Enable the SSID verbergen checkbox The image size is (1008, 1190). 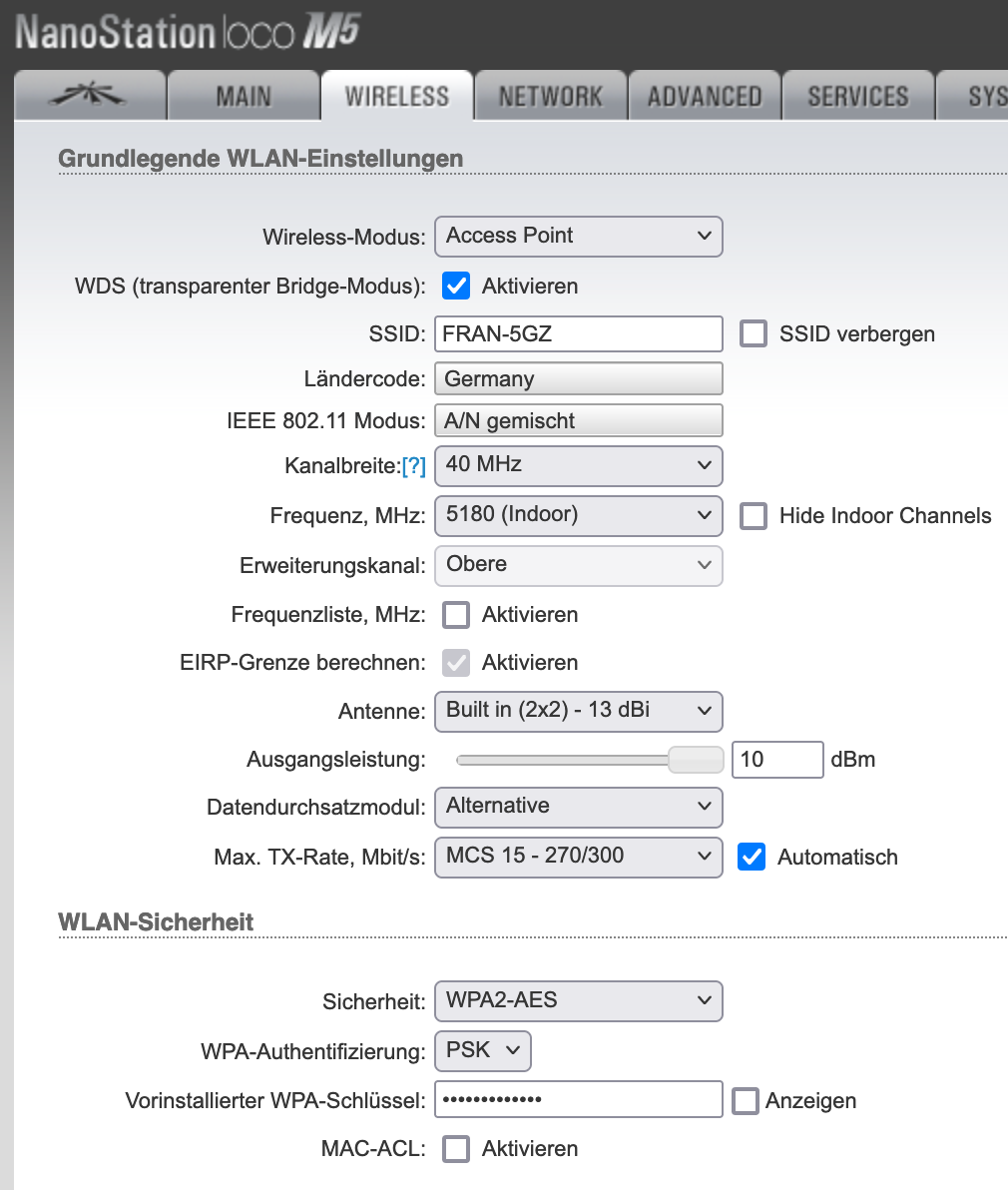pyautogui.click(x=754, y=333)
